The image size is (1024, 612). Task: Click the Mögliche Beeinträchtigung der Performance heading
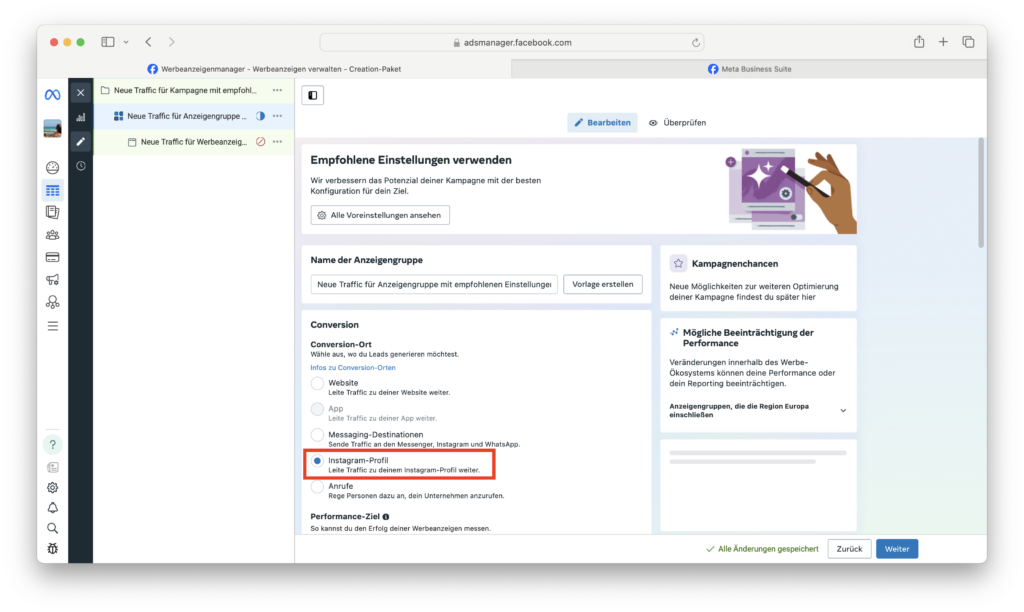pyautogui.click(x=748, y=338)
